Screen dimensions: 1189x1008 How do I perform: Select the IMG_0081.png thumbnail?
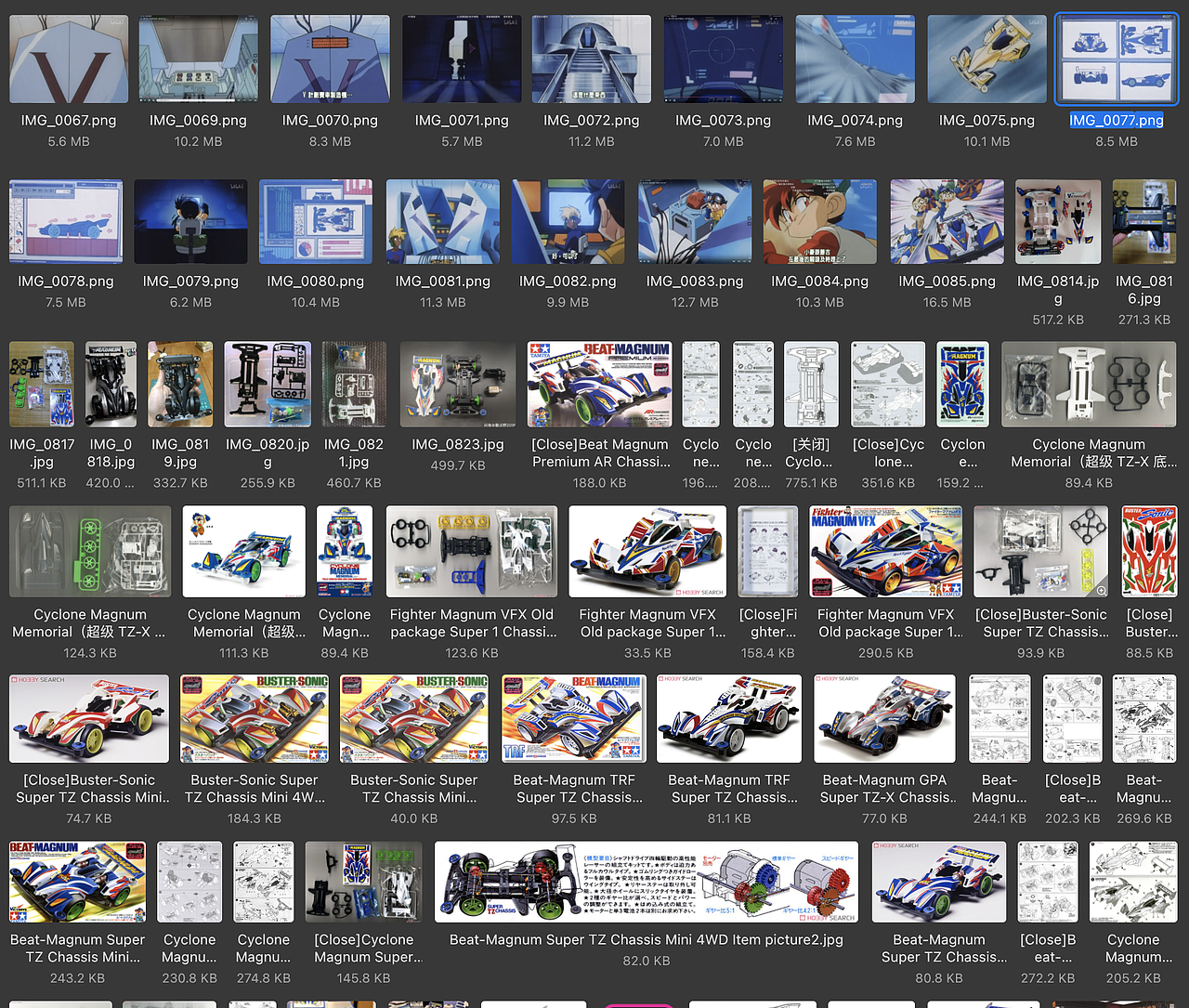[443, 222]
